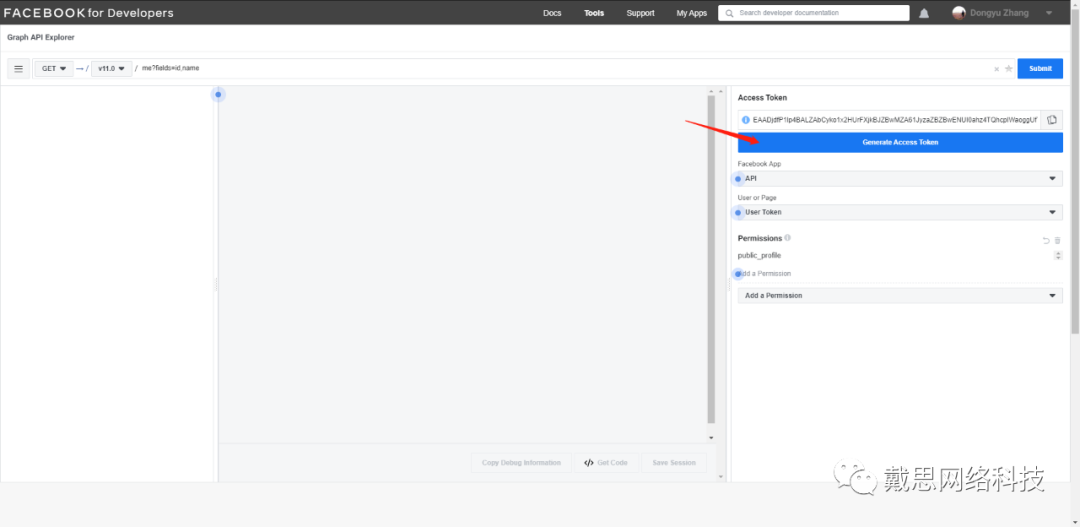The height and width of the screenshot is (527, 1080).
Task: Click the Permissions heading
Action: point(760,238)
